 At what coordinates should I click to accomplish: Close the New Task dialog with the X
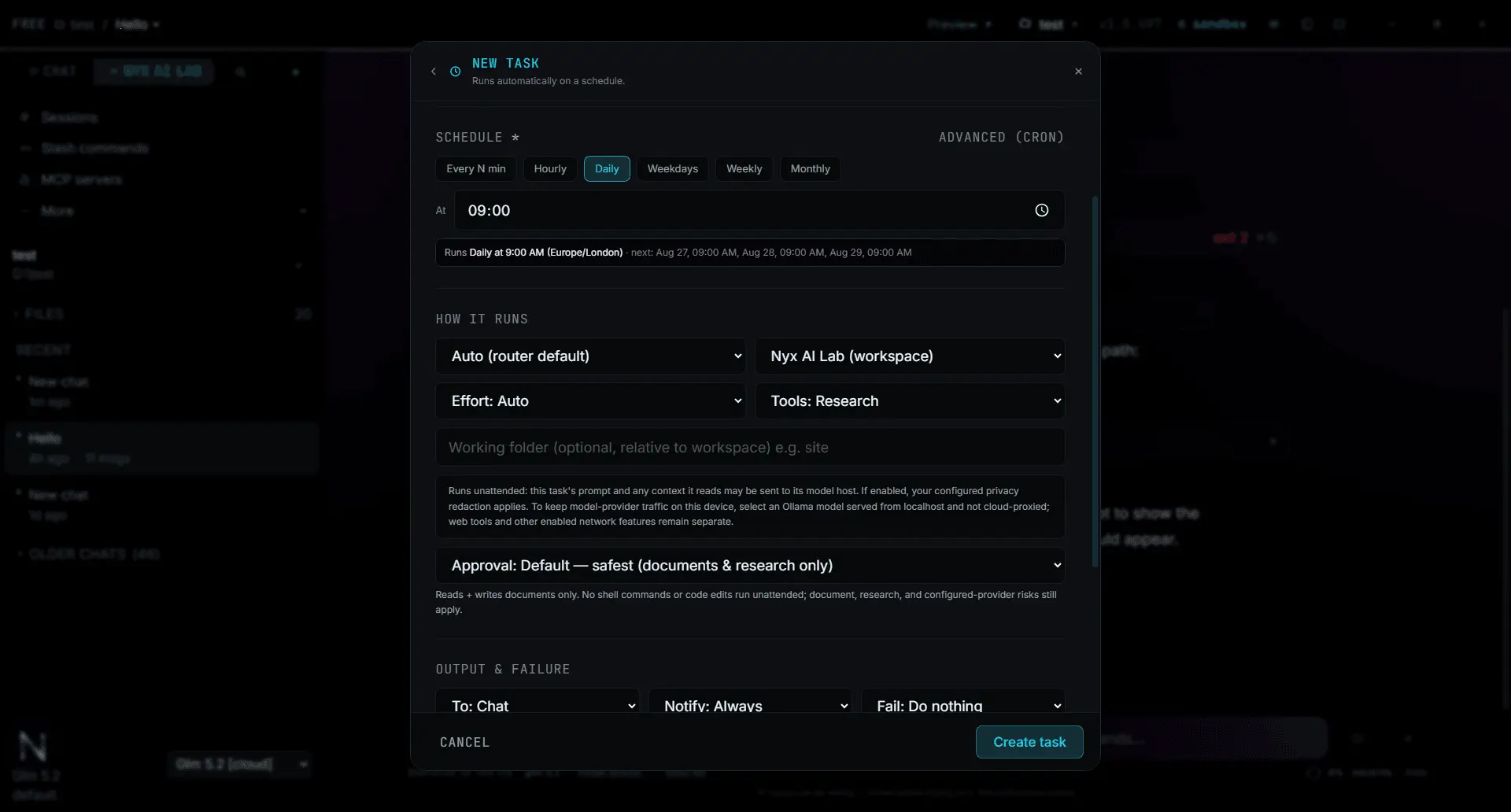coord(1078,72)
